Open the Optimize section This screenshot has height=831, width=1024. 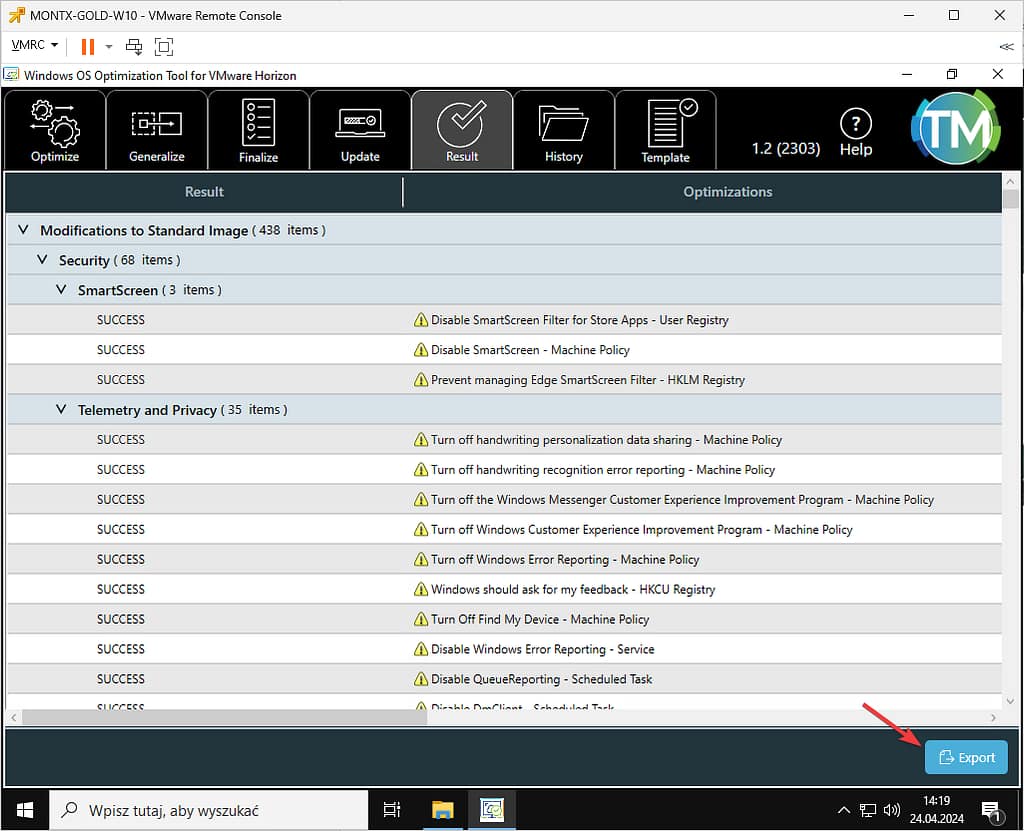[55, 130]
